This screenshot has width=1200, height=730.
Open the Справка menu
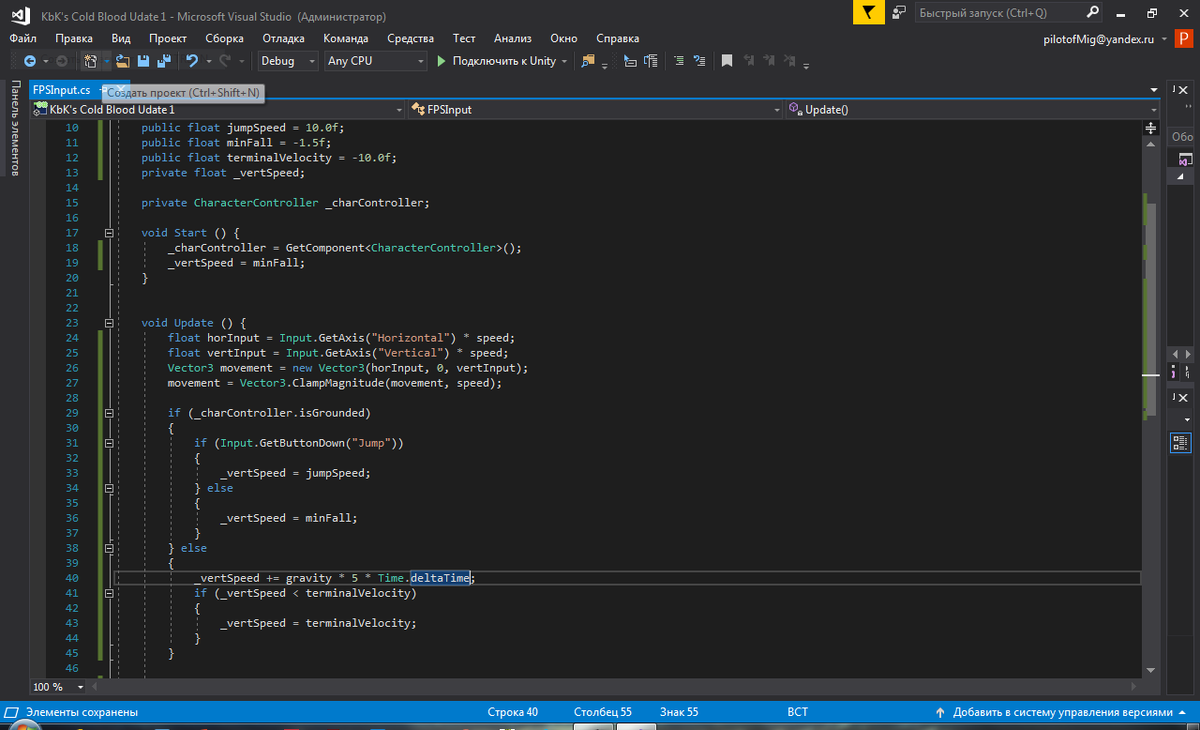coord(618,38)
